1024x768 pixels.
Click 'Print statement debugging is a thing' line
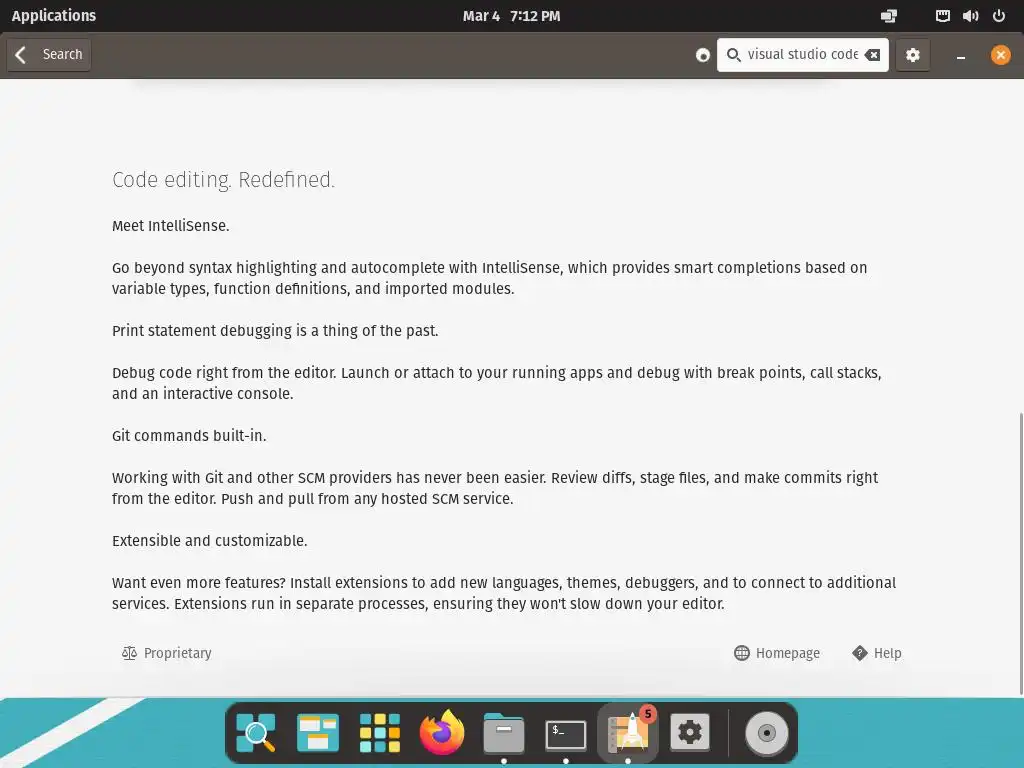pos(275,331)
